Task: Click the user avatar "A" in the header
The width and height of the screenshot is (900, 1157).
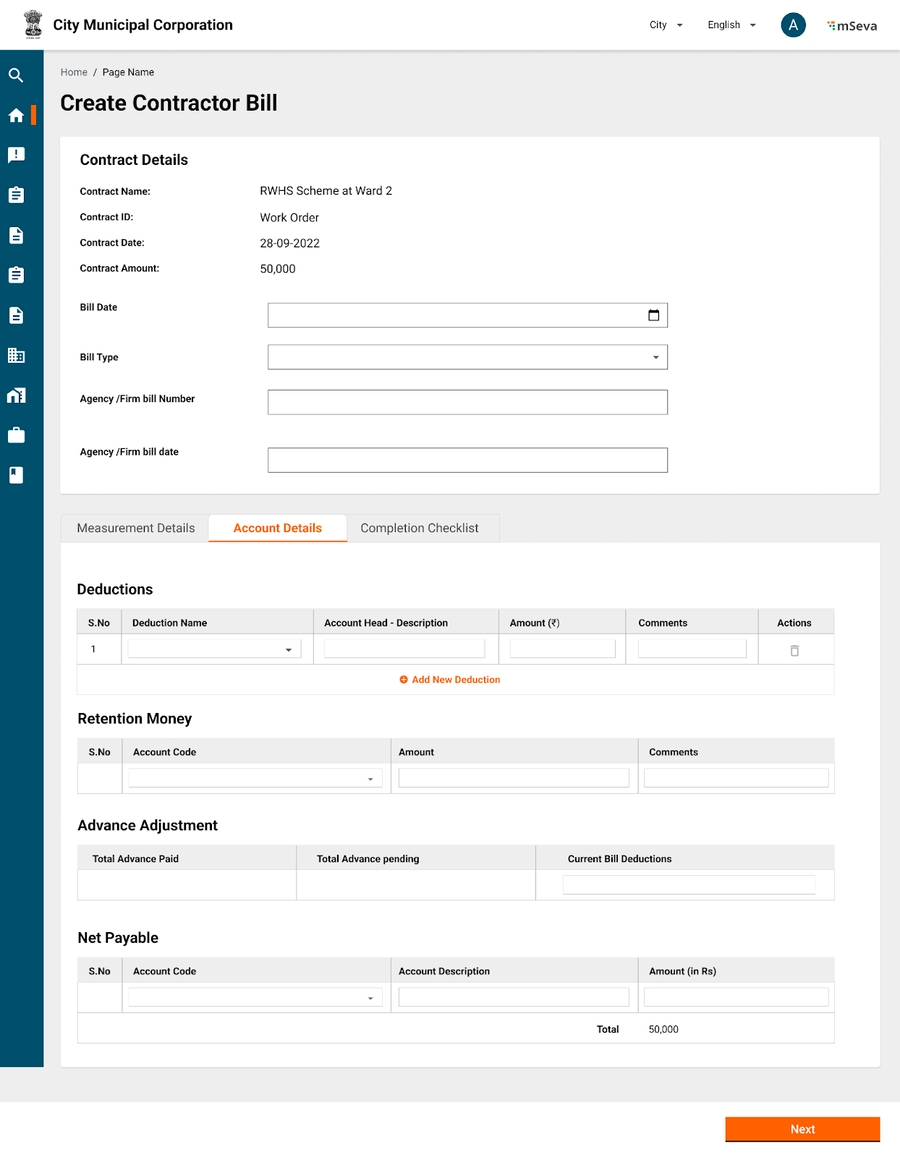Action: pos(793,25)
